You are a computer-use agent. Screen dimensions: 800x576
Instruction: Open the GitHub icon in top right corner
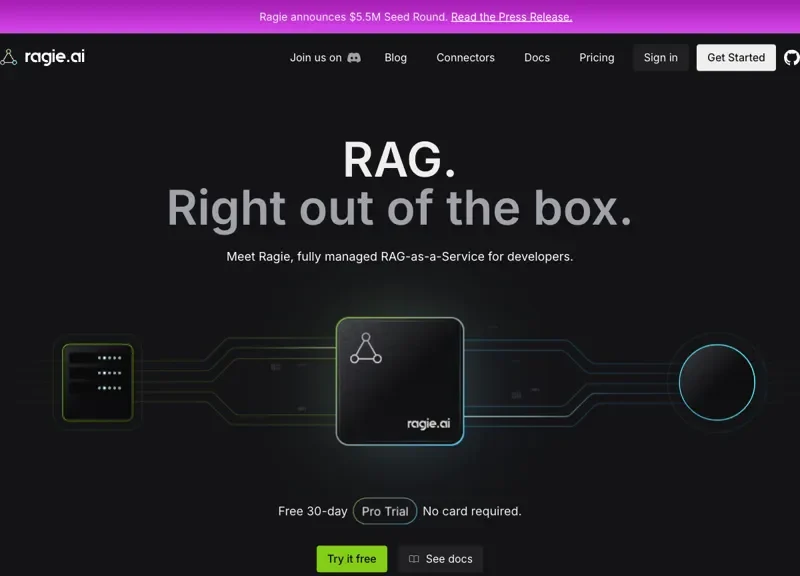click(791, 58)
